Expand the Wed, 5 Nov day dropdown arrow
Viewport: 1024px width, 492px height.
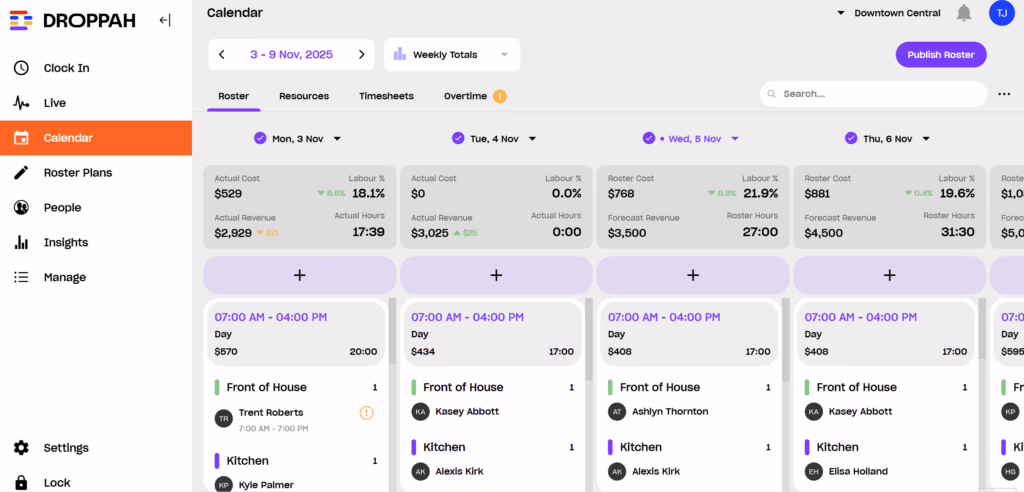[x=735, y=139]
